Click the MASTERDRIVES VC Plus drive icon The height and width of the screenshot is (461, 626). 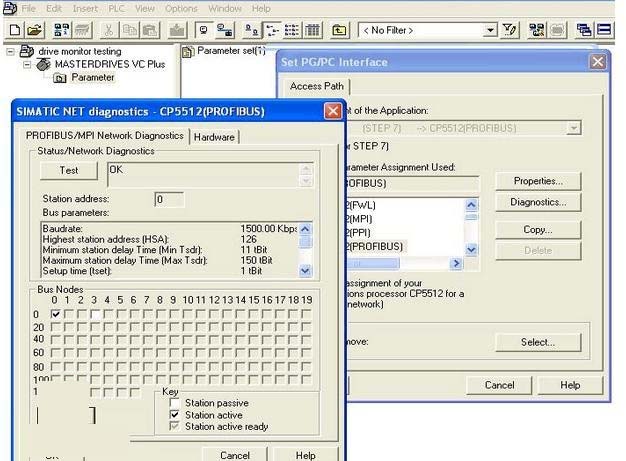(43, 64)
